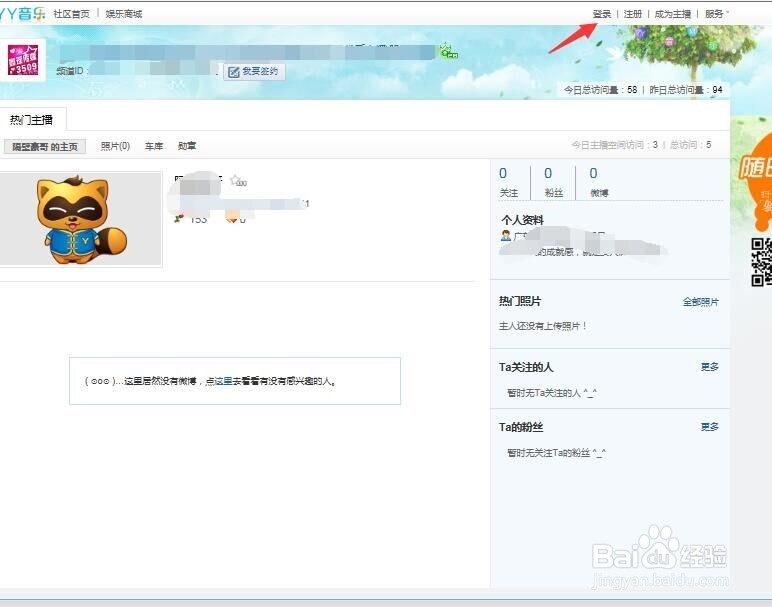
Task: Click the 总访问：5 text
Action: pos(691,145)
